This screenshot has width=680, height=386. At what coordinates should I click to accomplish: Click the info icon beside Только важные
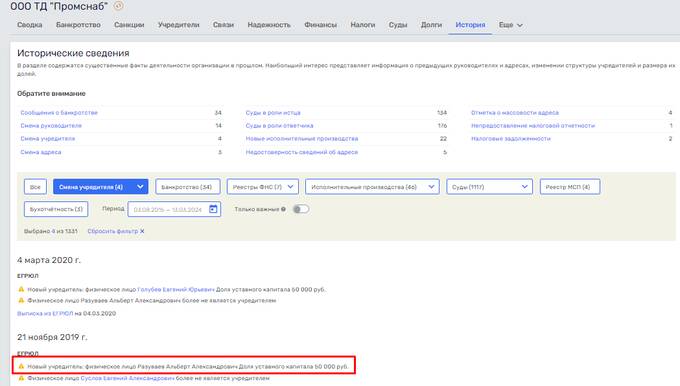[284, 209]
